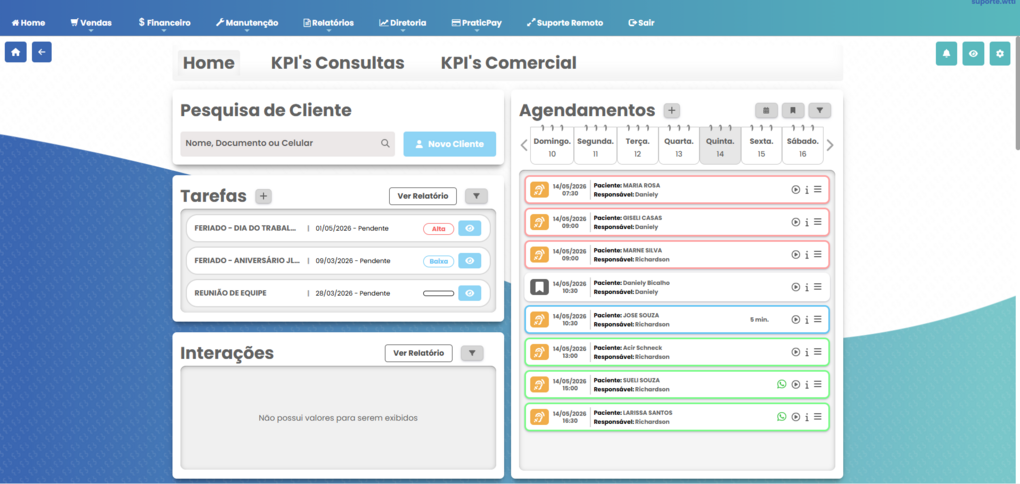Go to next week in calendar

pos(829,145)
